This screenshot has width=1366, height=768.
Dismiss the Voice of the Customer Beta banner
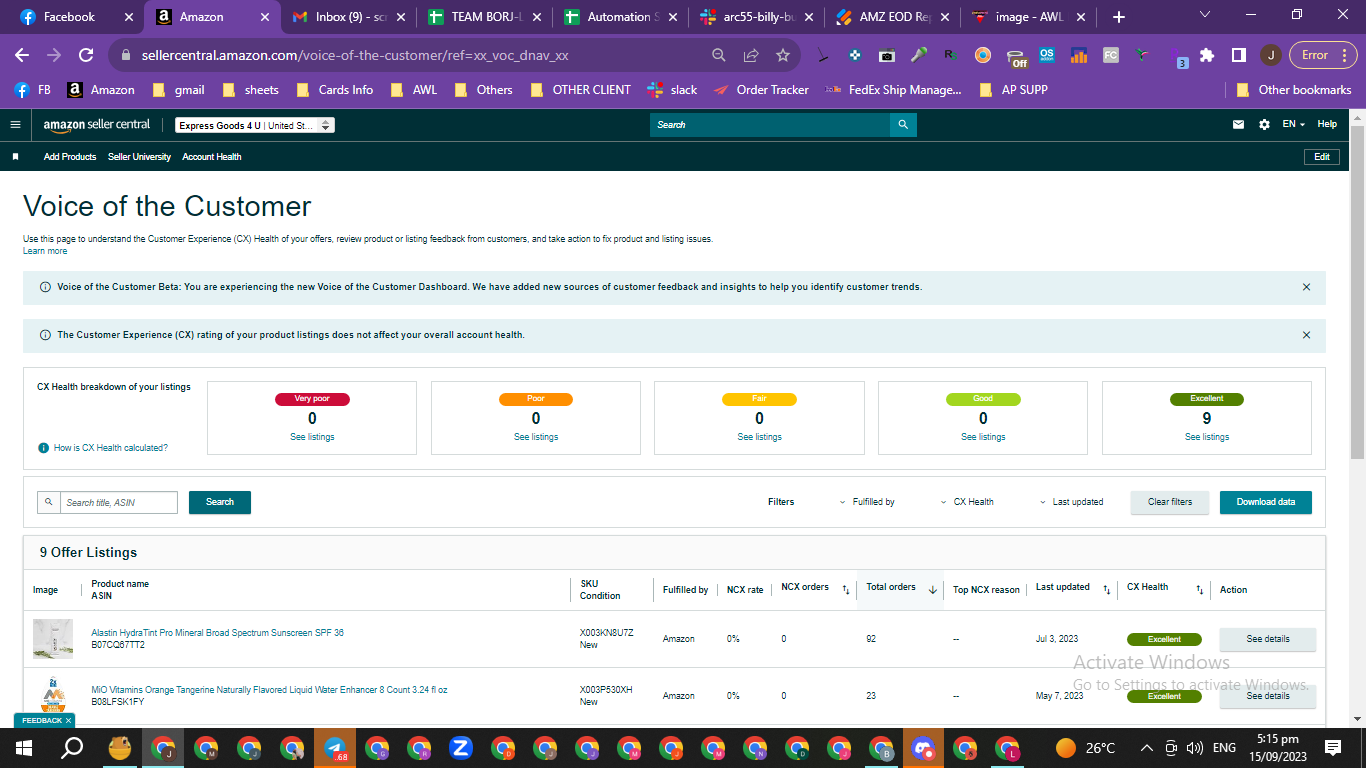click(1306, 287)
